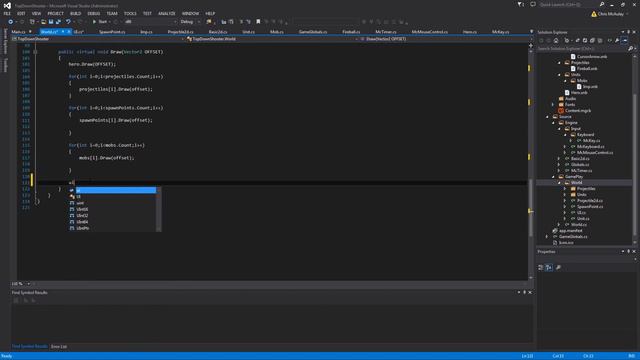The width and height of the screenshot is (640, 360).
Task: Click the Start debugging button
Action: pos(100,22)
